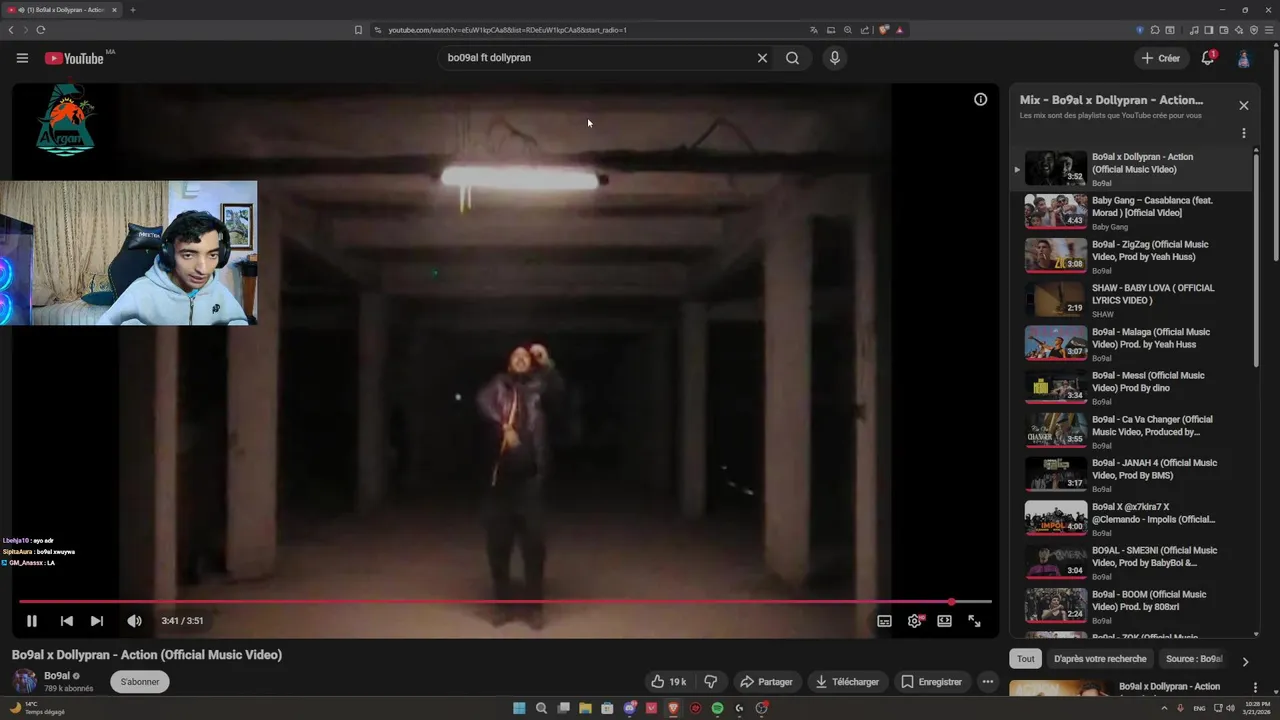Run search with the magnifier button
Image resolution: width=1280 pixels, height=720 pixels.
pos(792,58)
